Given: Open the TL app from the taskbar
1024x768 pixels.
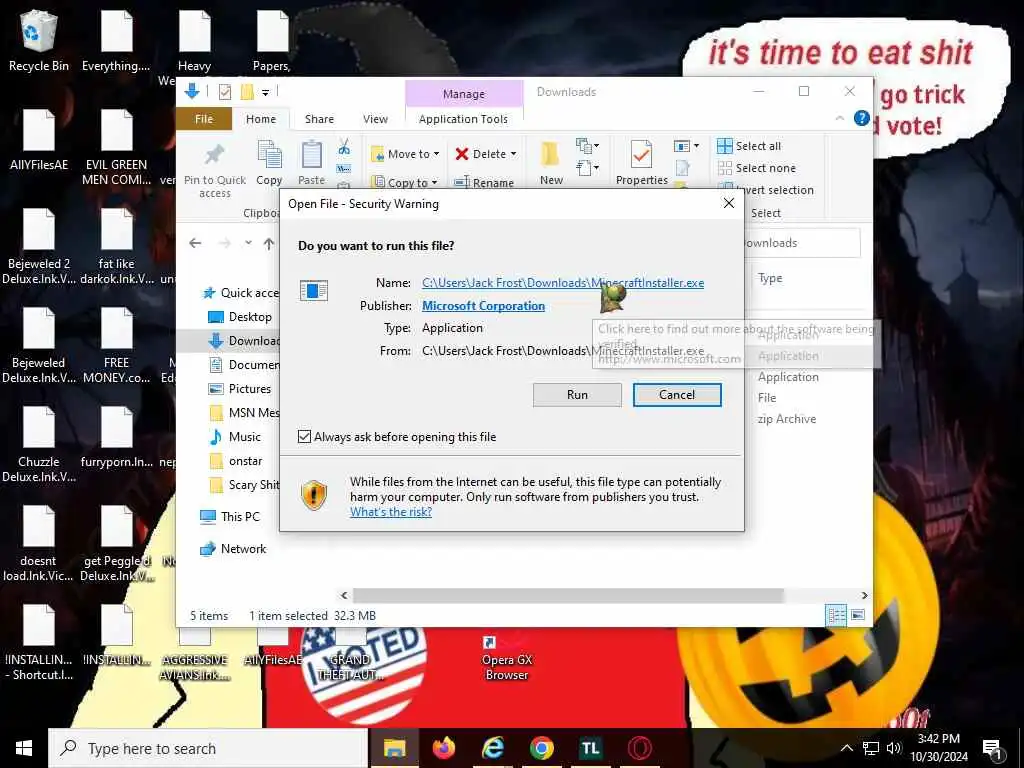Looking at the screenshot, I should (590, 748).
